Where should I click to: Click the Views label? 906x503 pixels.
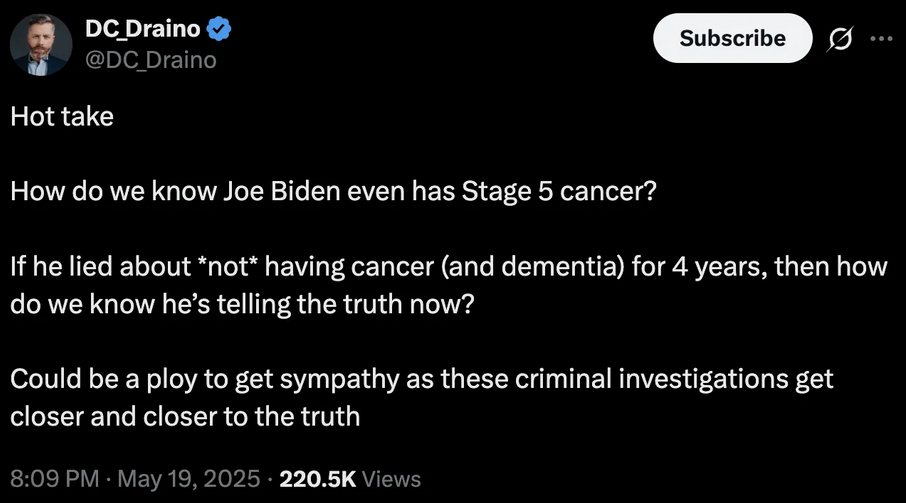391,479
